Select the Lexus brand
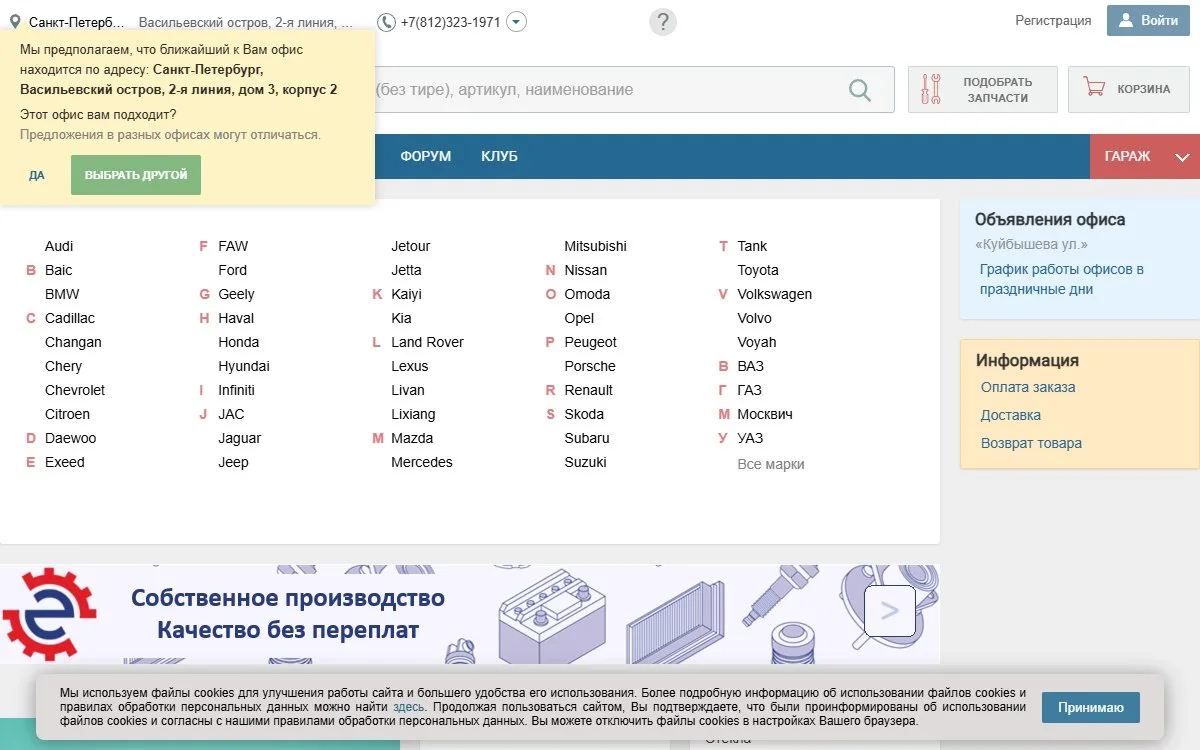 (410, 366)
